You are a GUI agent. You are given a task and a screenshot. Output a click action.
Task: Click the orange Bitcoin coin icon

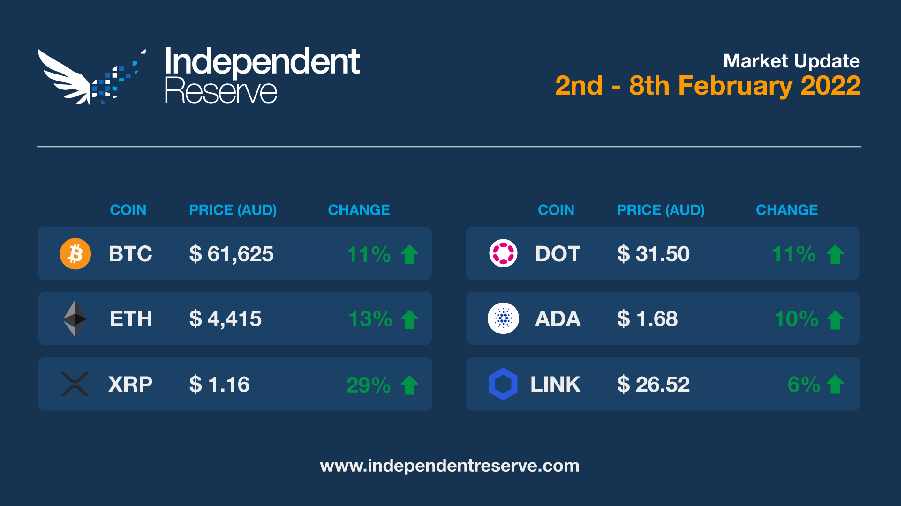click(x=75, y=253)
